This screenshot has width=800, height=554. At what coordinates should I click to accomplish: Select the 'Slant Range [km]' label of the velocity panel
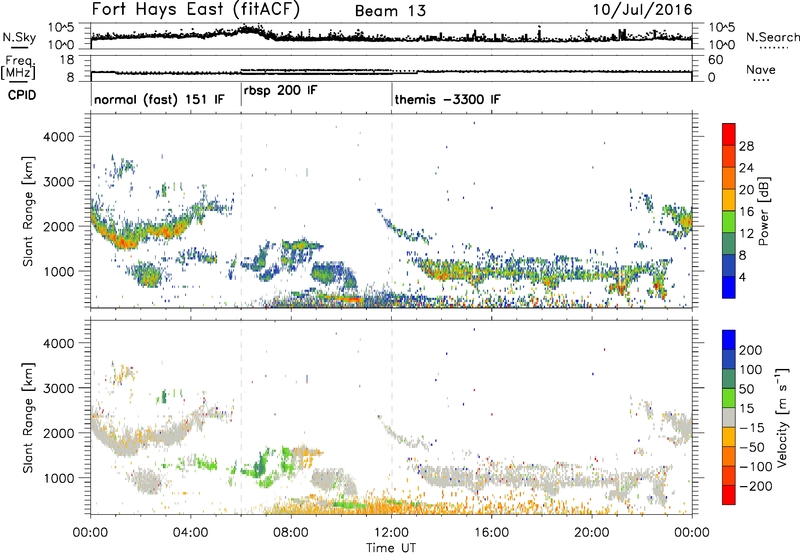pyautogui.click(x=29, y=417)
